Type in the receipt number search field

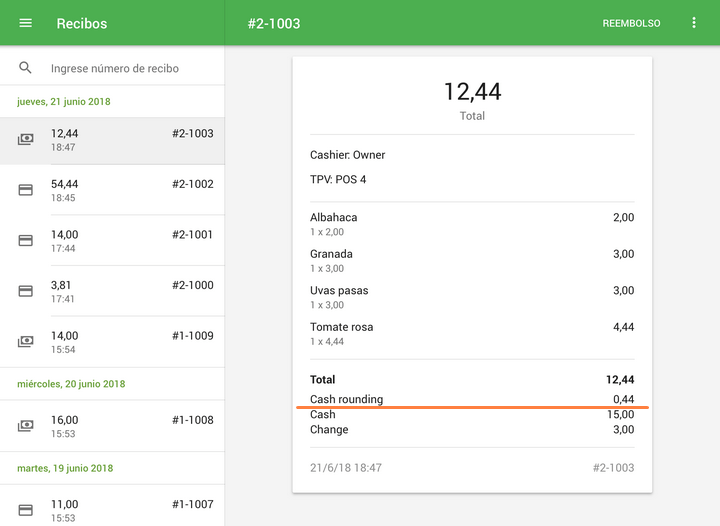pyautogui.click(x=130, y=69)
